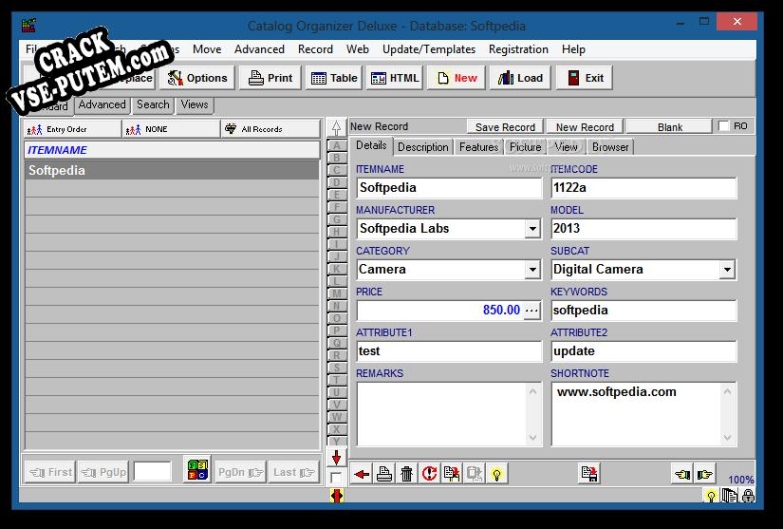Image resolution: width=783 pixels, height=529 pixels.
Task: Switch to the Features tab
Action: coord(478,147)
